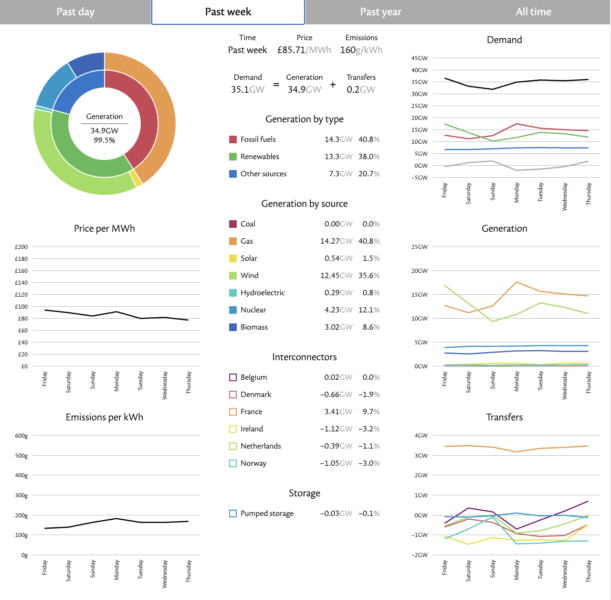
Task: Toggle the Norway interconnector box
Action: 233,462
